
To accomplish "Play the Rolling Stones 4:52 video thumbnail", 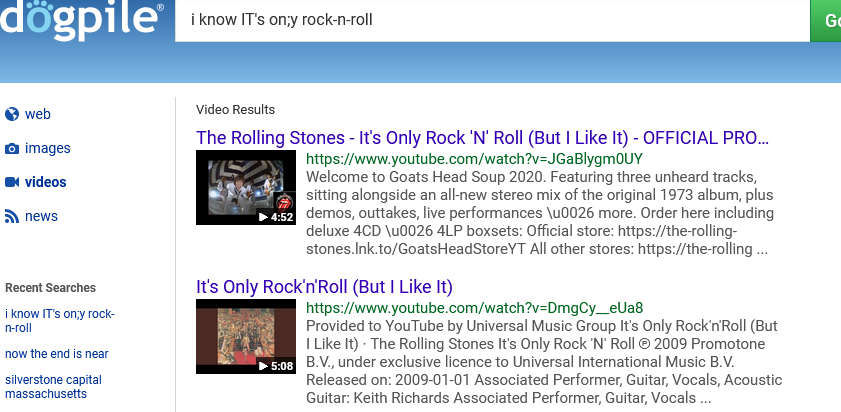I will (246, 187).
